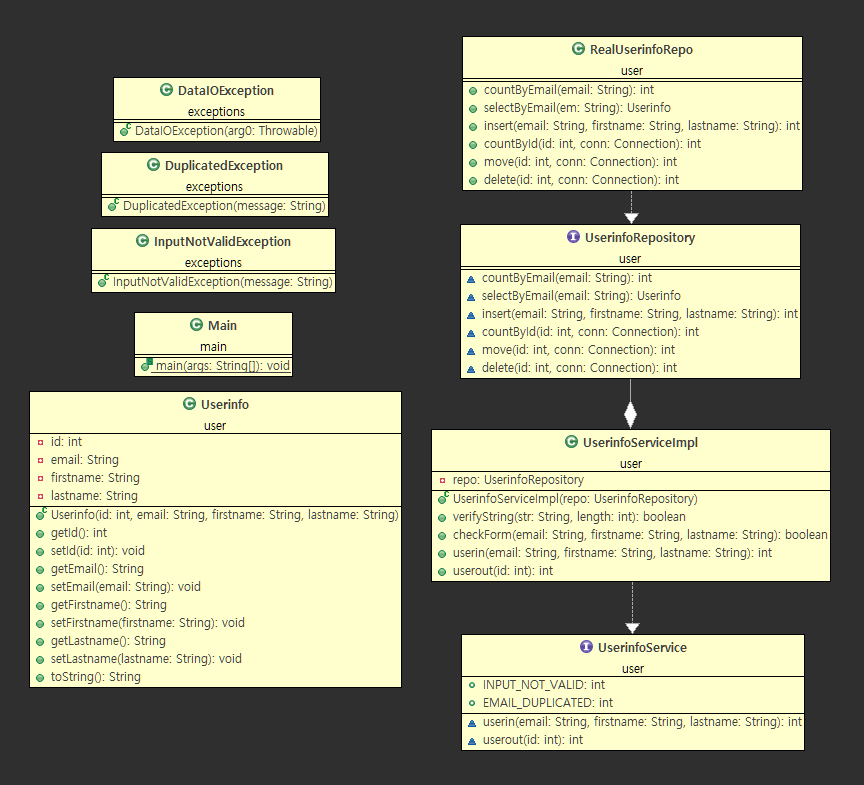
Task: Click setId(id: int): void method
Action: pyautogui.click(x=98, y=550)
